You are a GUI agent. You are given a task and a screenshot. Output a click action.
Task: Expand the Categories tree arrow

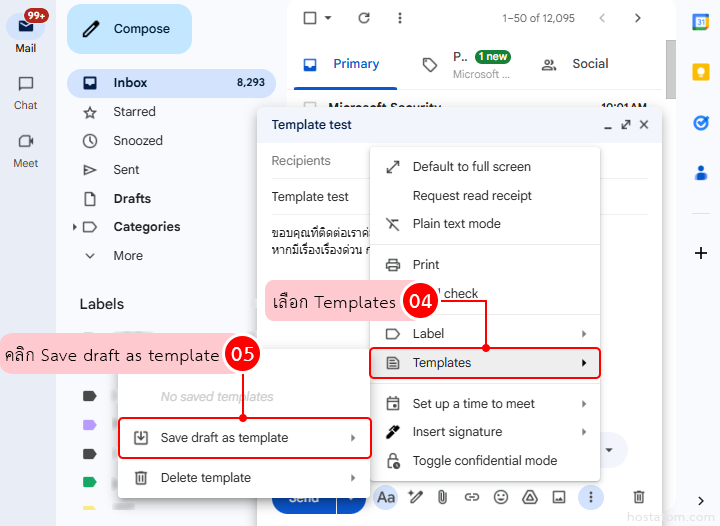pos(74,227)
